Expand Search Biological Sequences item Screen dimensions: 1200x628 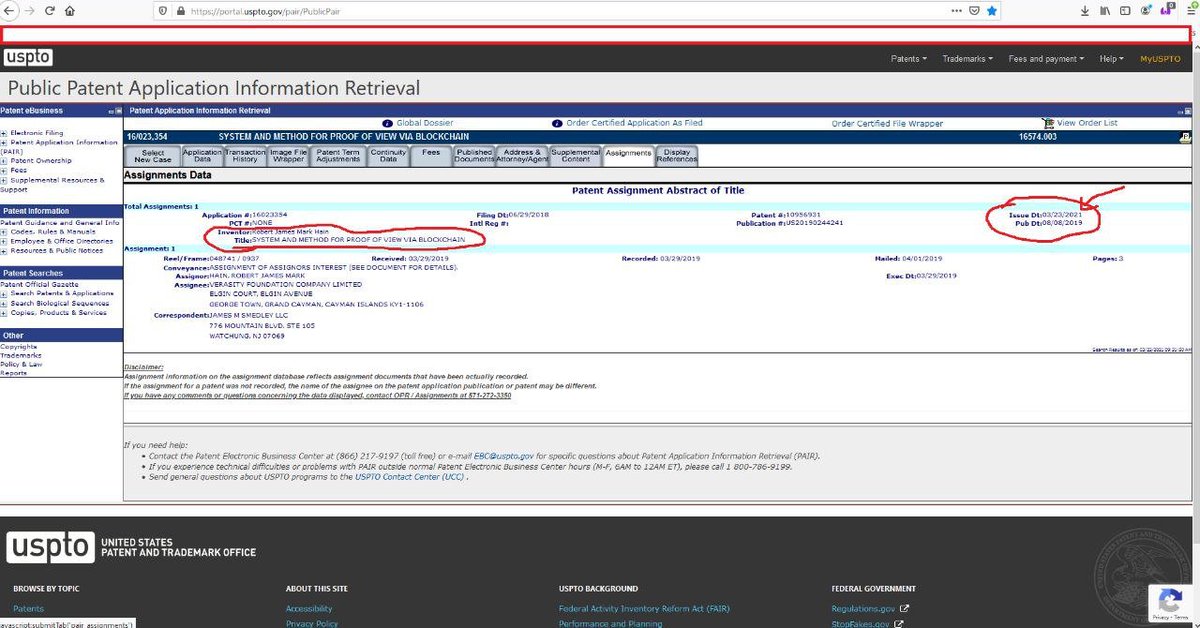pos(4,303)
